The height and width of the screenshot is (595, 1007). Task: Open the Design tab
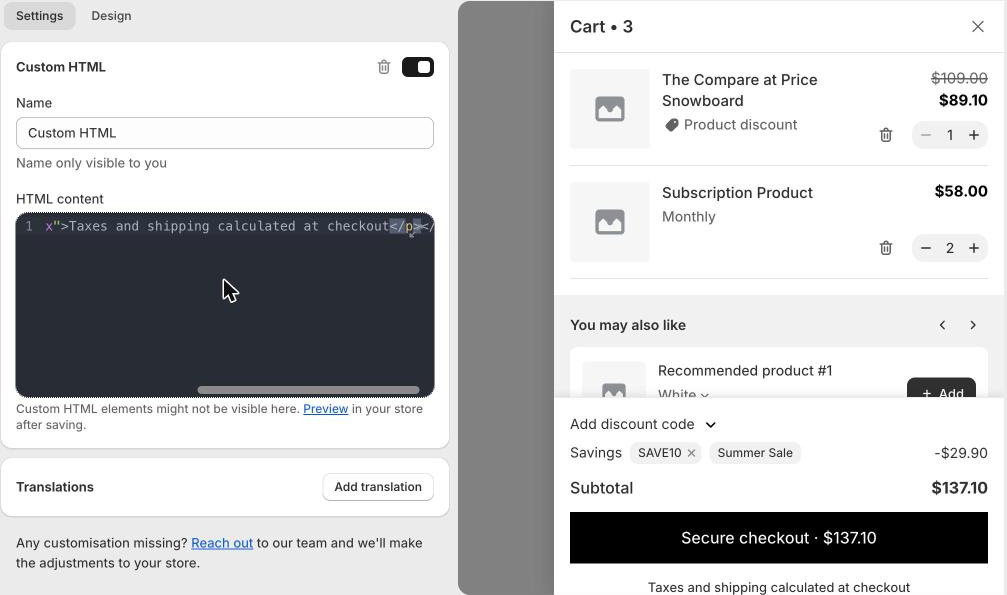(111, 15)
